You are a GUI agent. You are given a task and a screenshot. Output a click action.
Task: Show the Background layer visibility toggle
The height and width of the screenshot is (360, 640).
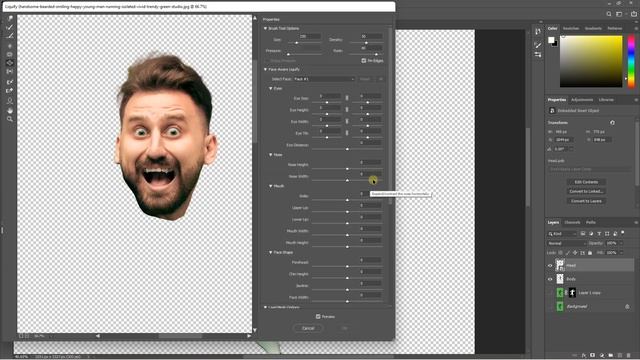pos(550,307)
